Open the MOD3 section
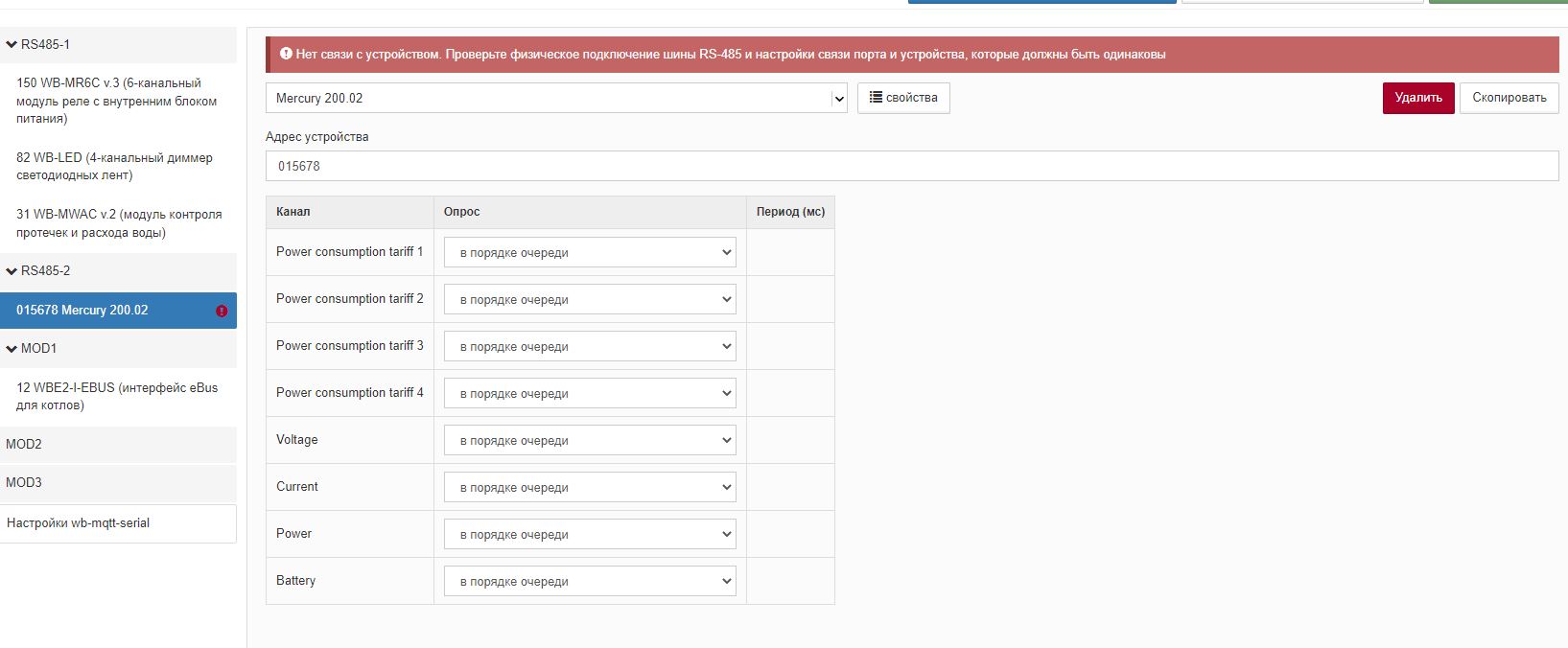Screen dimensions: 1568x648 pyautogui.click(x=118, y=482)
